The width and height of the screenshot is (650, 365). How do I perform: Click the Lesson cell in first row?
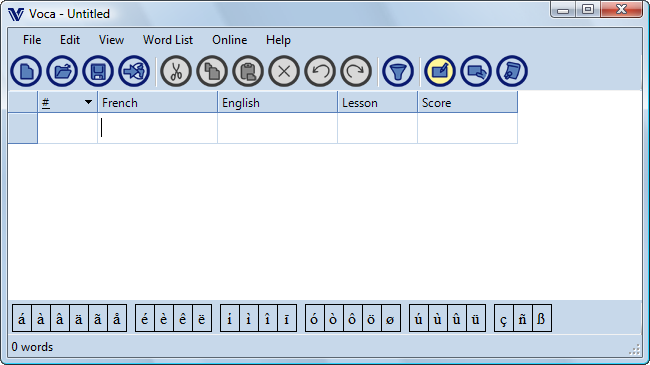(377, 128)
